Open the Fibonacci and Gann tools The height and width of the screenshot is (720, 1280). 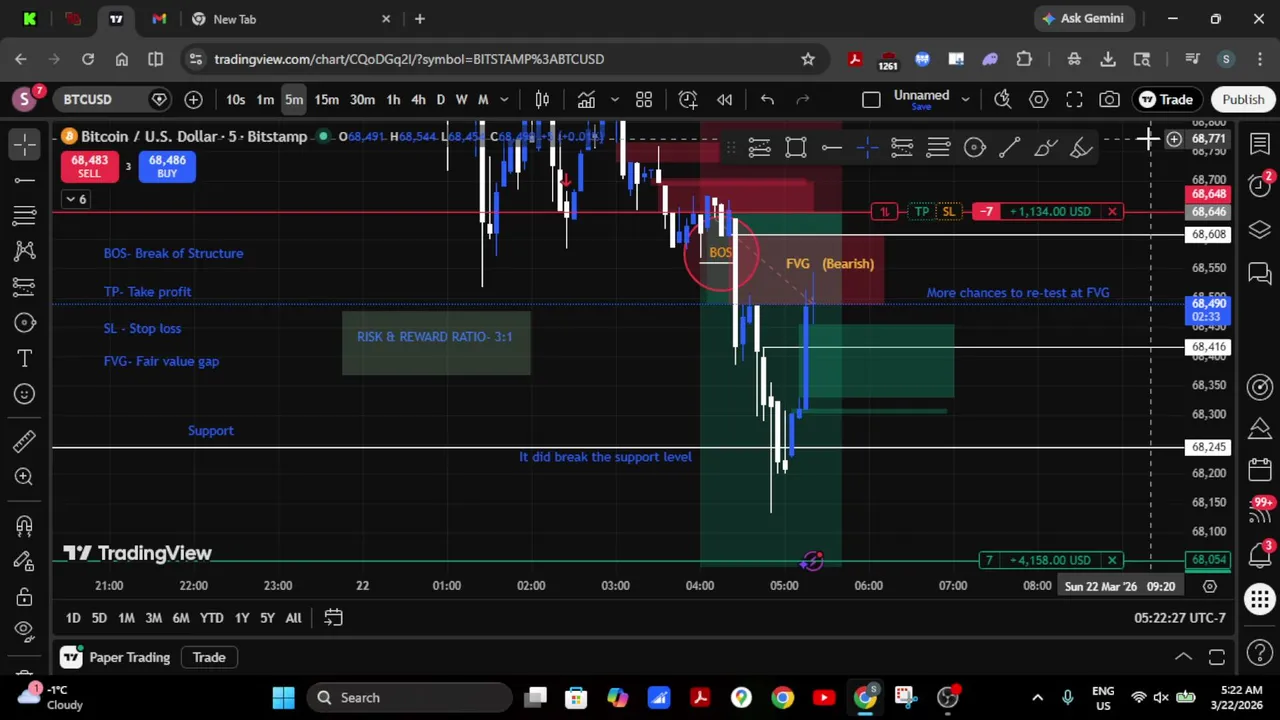click(x=25, y=215)
